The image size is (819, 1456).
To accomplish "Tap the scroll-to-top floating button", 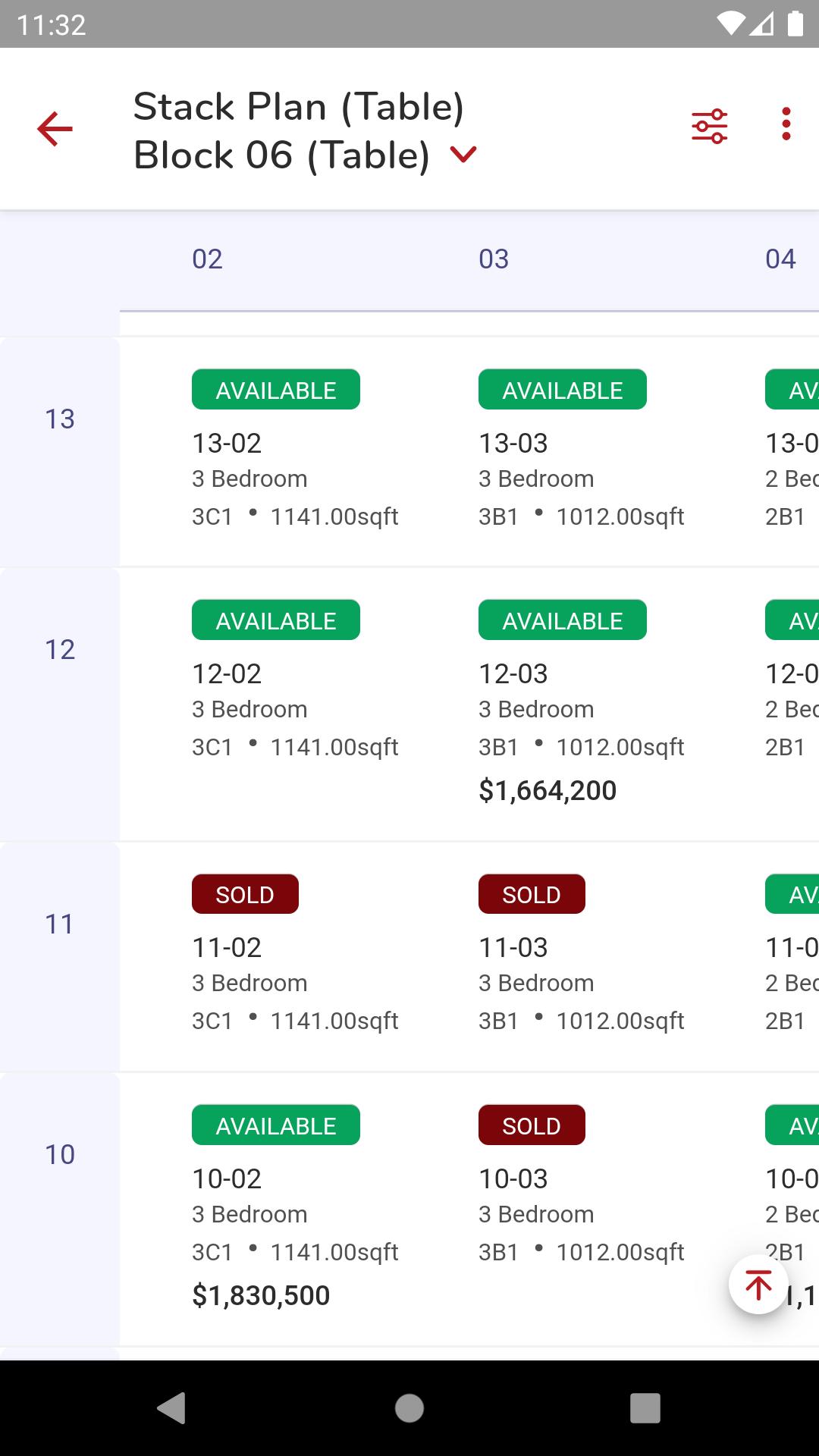I will [758, 1285].
